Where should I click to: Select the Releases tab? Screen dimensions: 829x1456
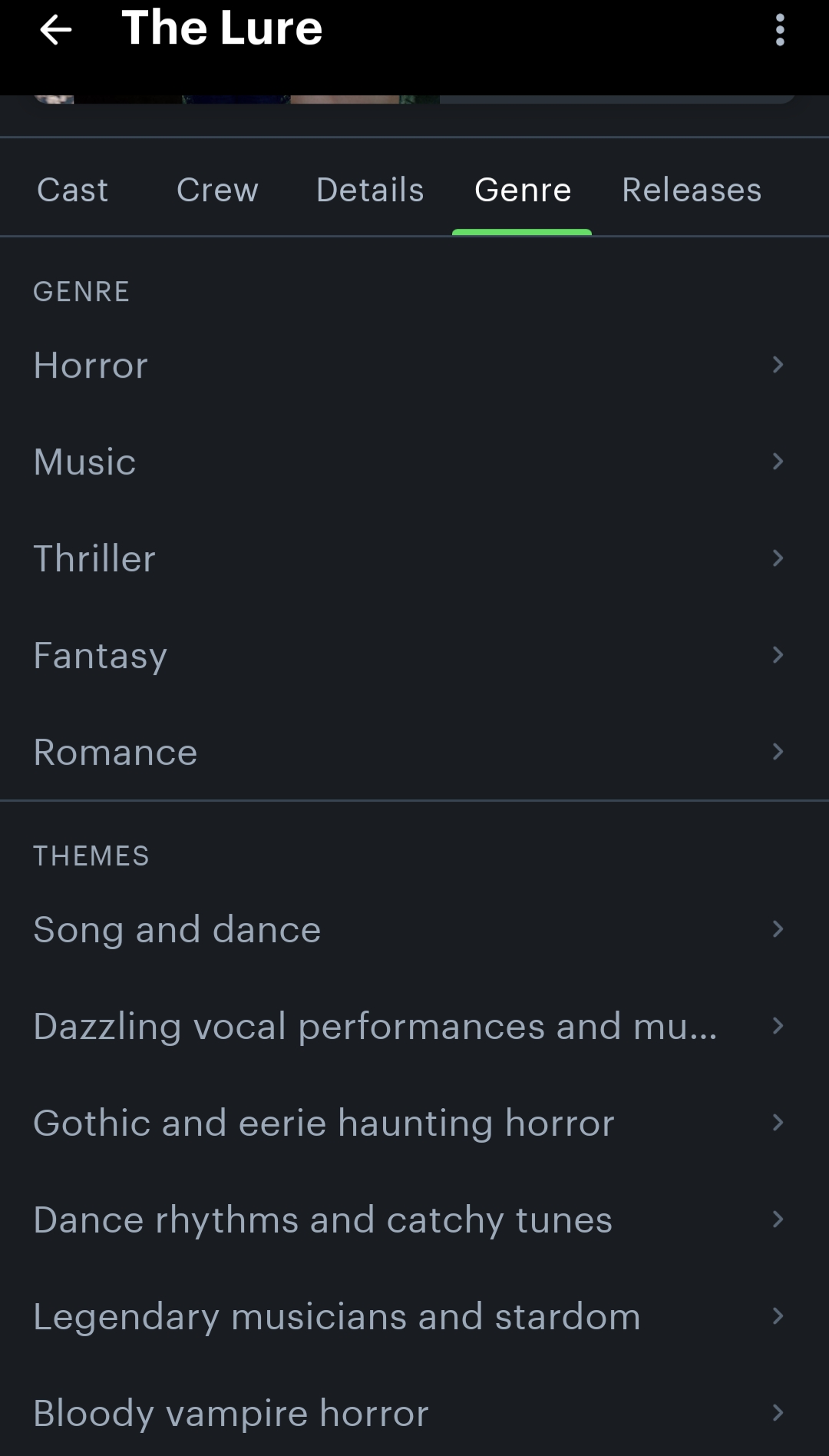pos(691,190)
